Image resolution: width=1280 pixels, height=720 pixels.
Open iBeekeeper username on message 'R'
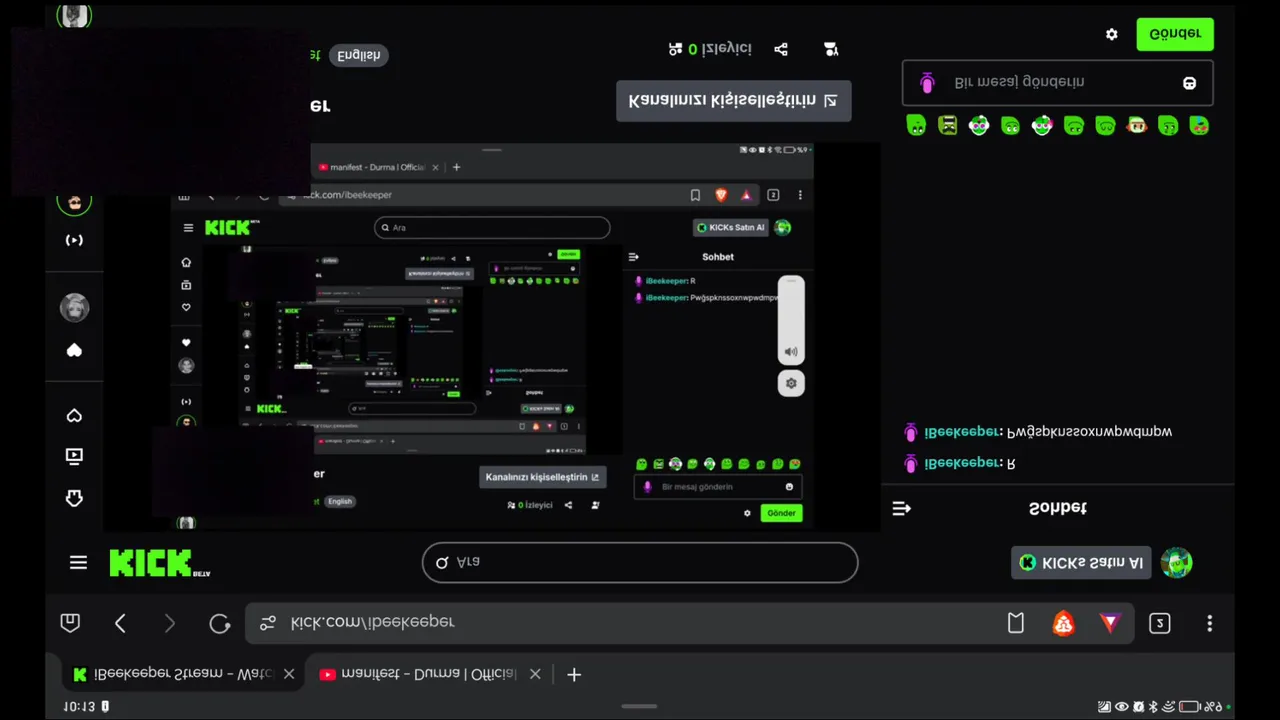click(x=961, y=463)
